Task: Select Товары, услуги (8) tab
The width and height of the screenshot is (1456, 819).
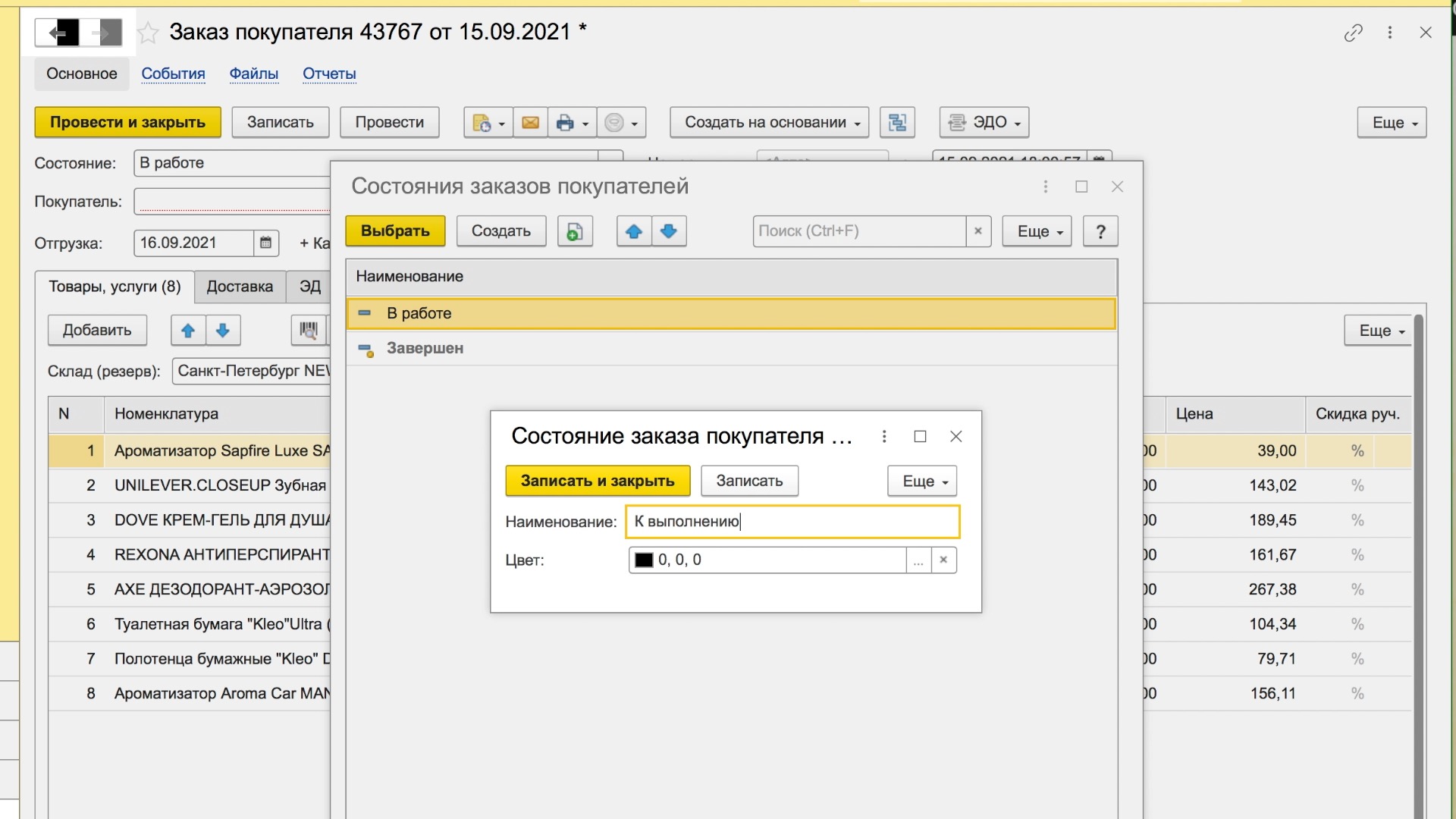Action: (115, 287)
